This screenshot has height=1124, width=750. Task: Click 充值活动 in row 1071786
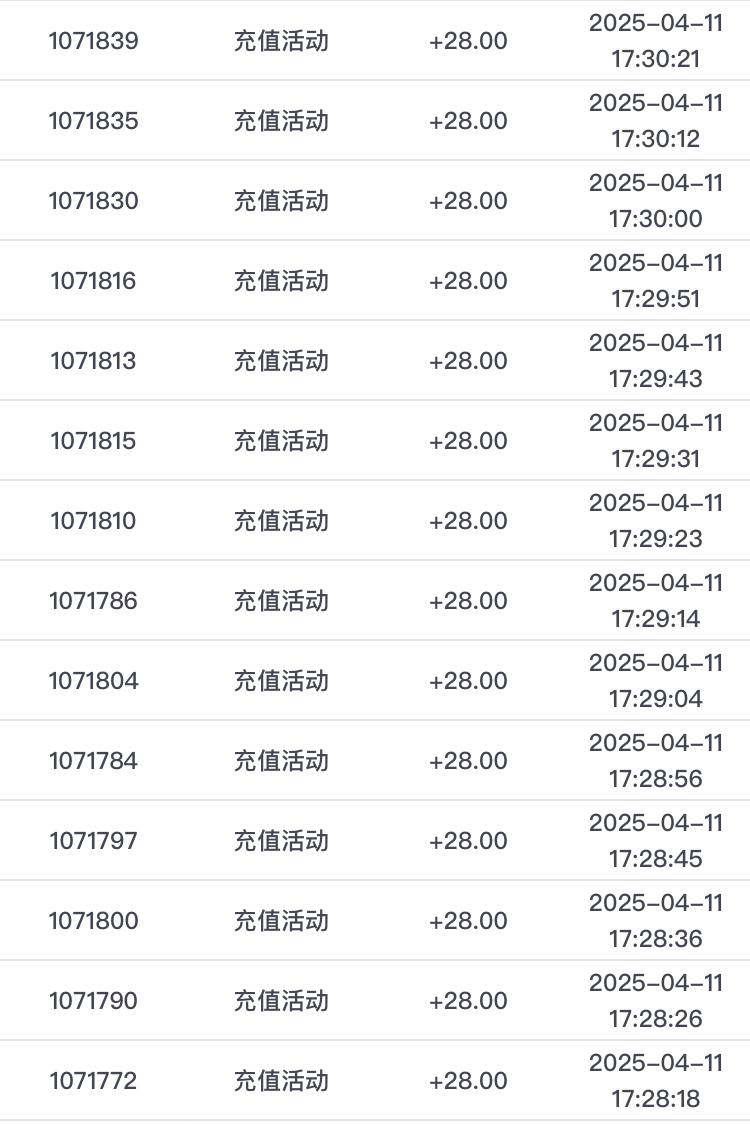281,601
